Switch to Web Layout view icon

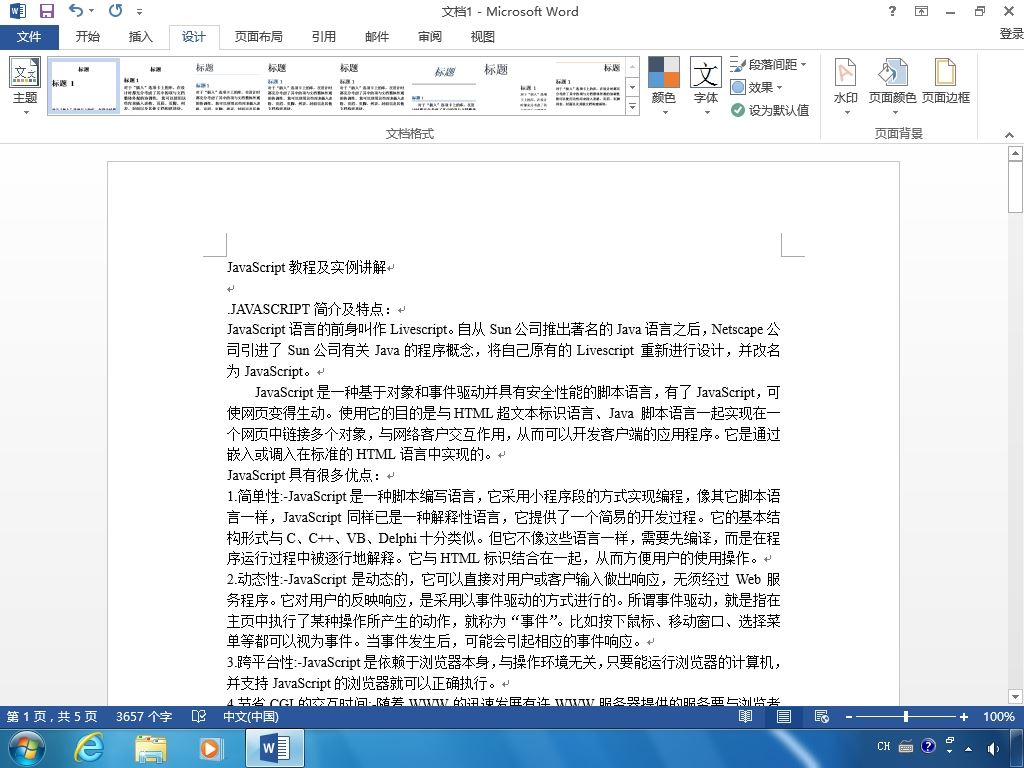[822, 717]
